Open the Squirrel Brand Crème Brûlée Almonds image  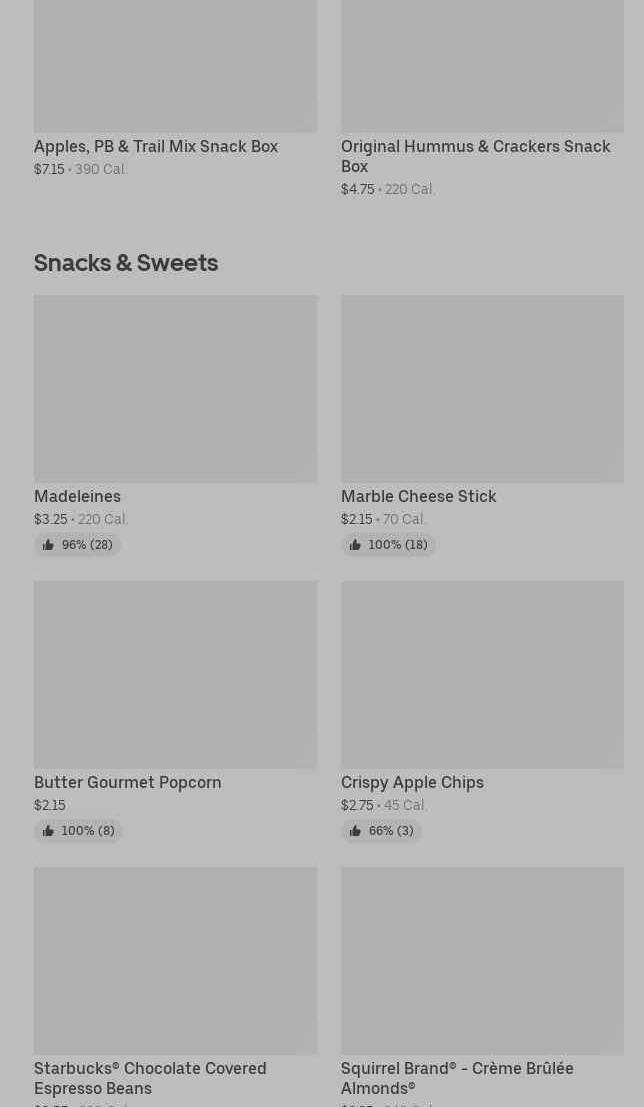(x=482, y=961)
